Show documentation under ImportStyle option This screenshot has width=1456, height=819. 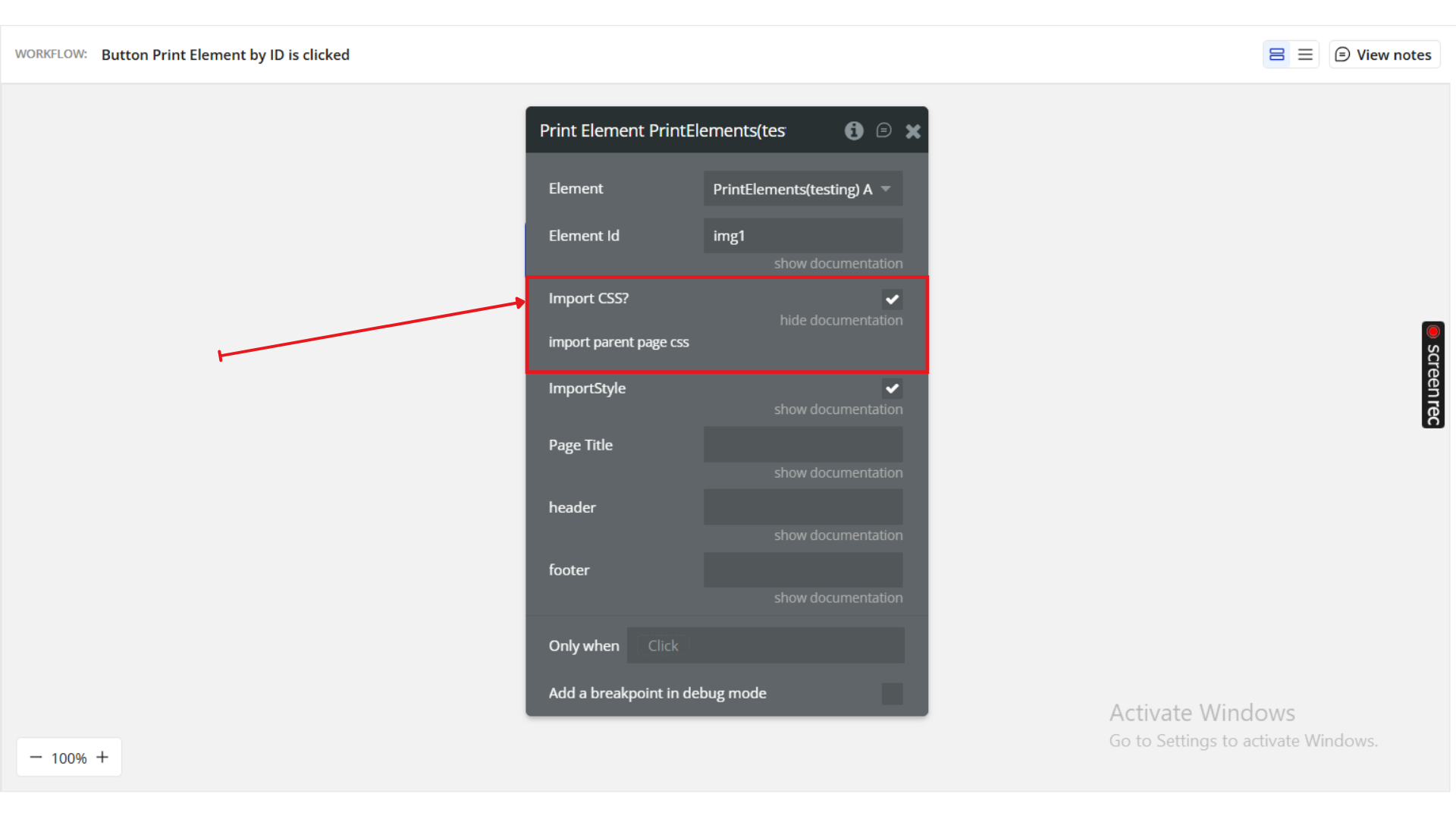tap(838, 409)
